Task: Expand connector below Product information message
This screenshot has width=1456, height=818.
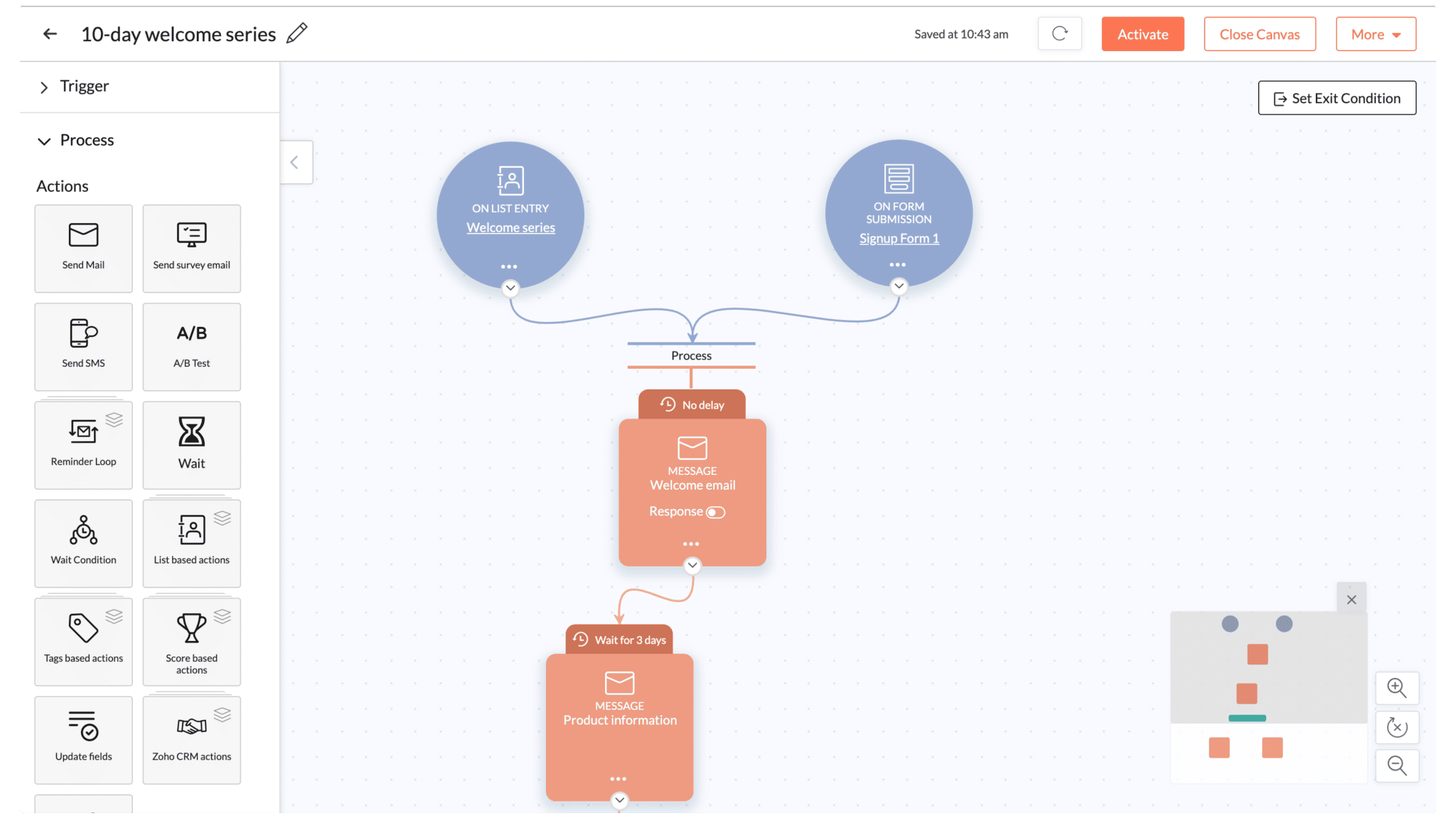Action: (x=619, y=800)
